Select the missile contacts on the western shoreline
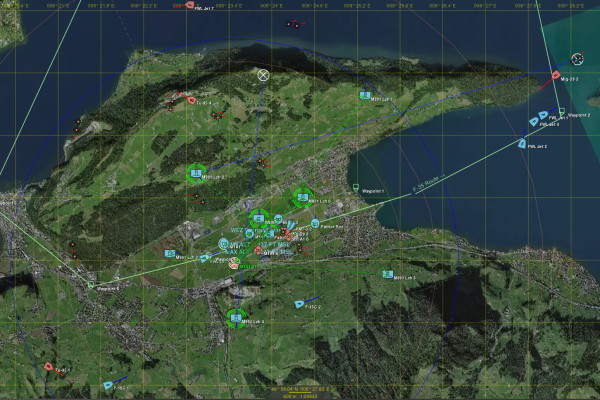This screenshot has width=600, height=400. 78,127
